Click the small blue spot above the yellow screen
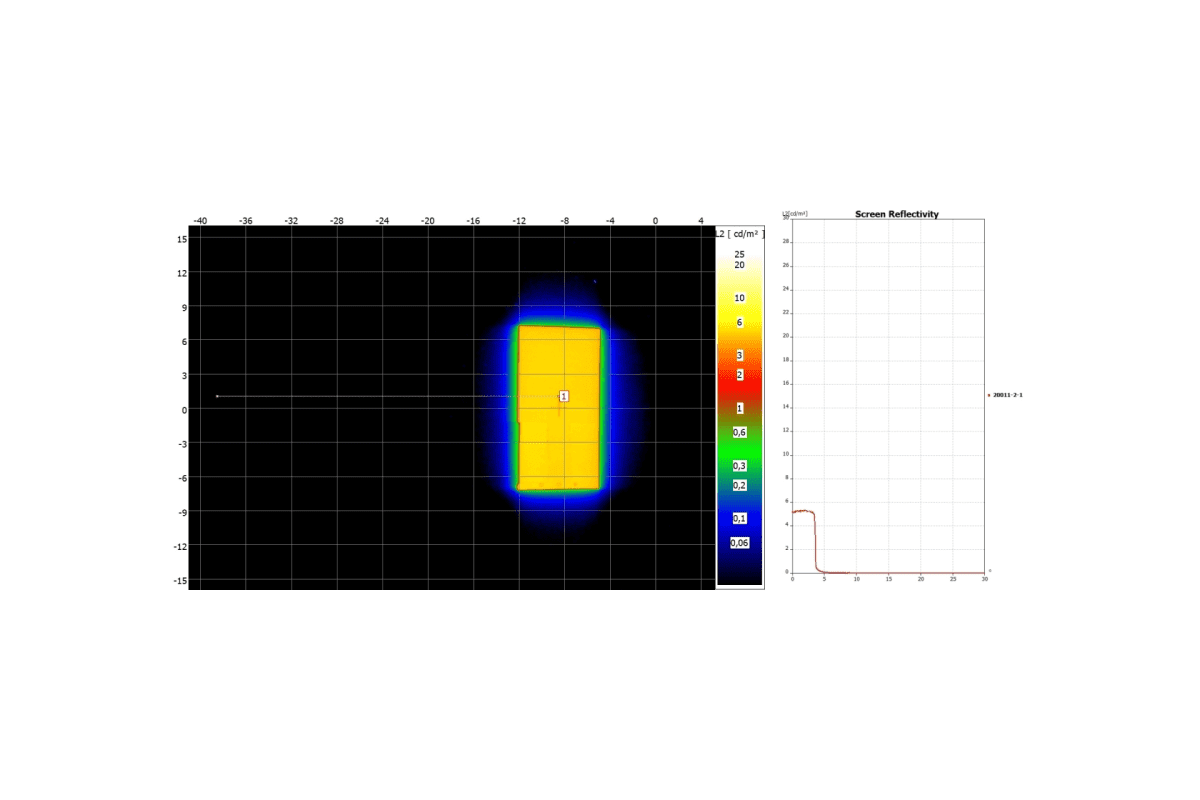The image size is (1200, 800). click(x=595, y=282)
